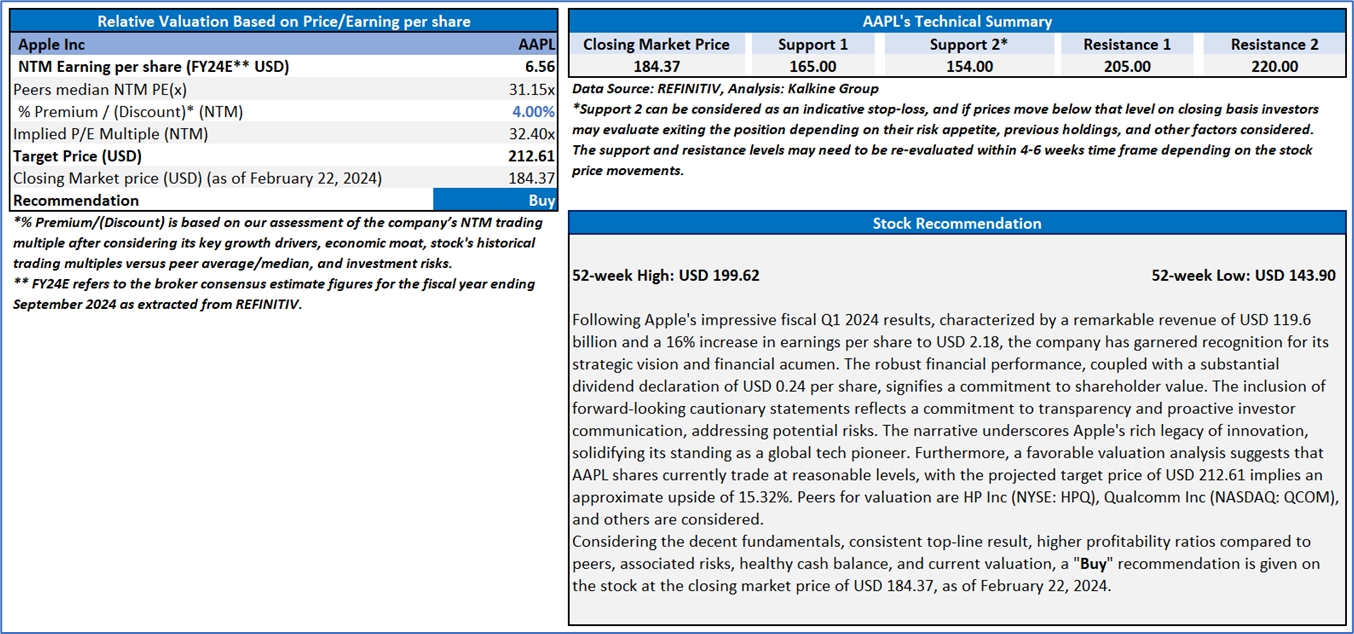
Task: Select the 'Closing Market Price' column header
Action: pos(656,45)
